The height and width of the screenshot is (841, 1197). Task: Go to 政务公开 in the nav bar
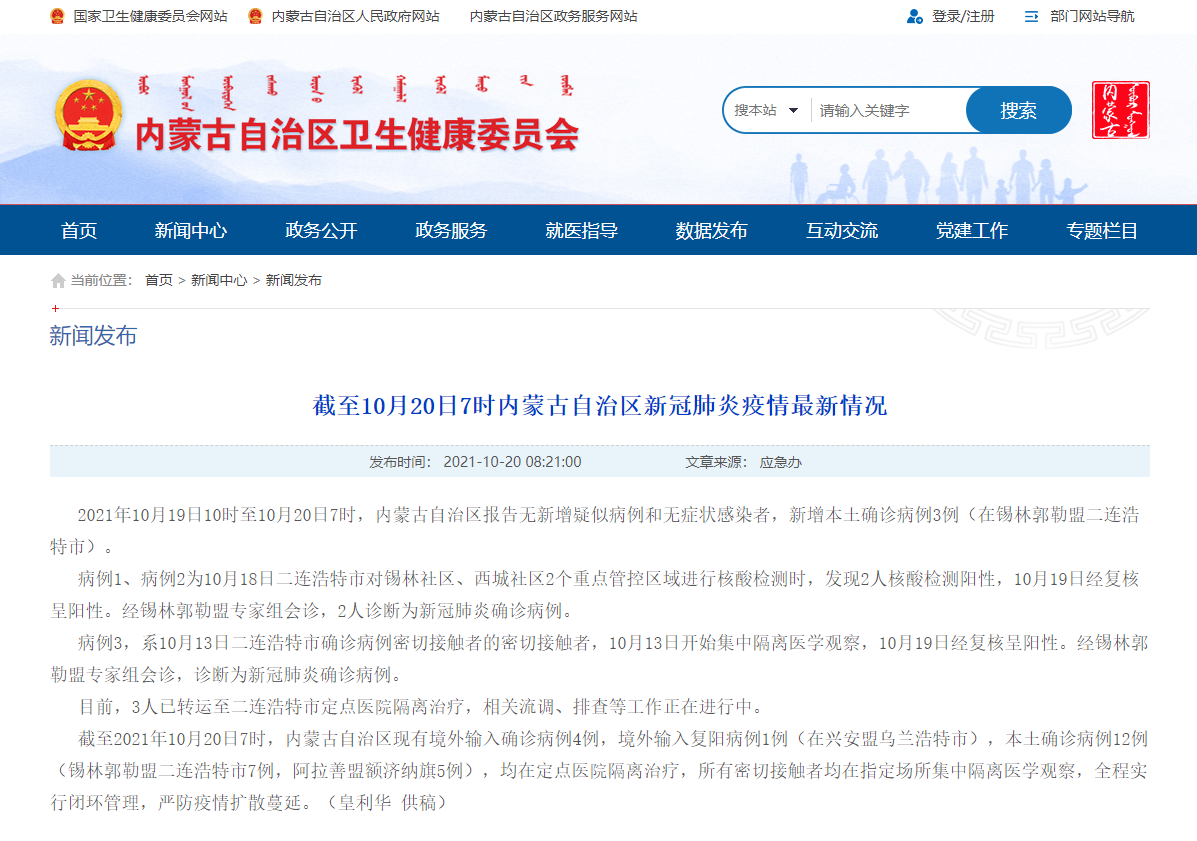(x=321, y=231)
